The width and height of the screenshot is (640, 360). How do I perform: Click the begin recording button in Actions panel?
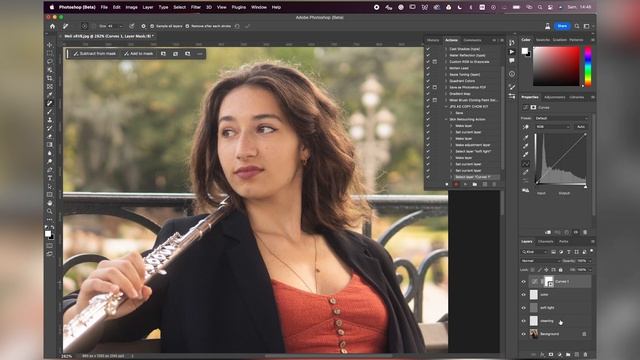[456, 184]
